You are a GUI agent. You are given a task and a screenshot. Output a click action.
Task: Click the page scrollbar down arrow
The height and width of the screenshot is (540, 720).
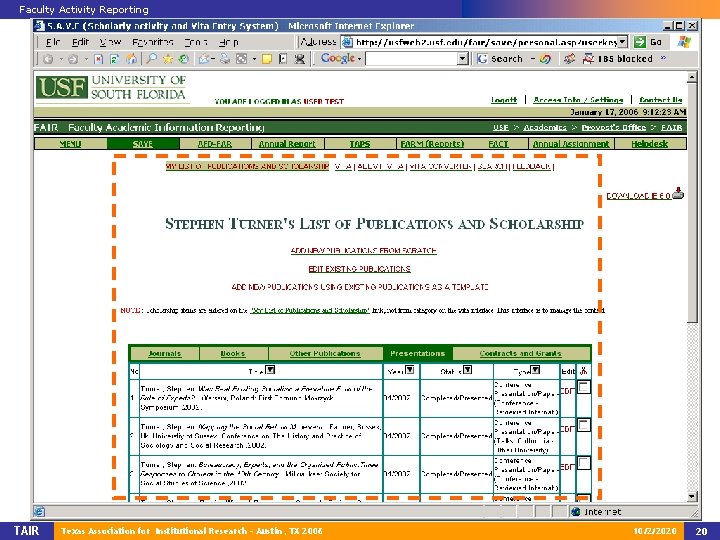[692, 497]
